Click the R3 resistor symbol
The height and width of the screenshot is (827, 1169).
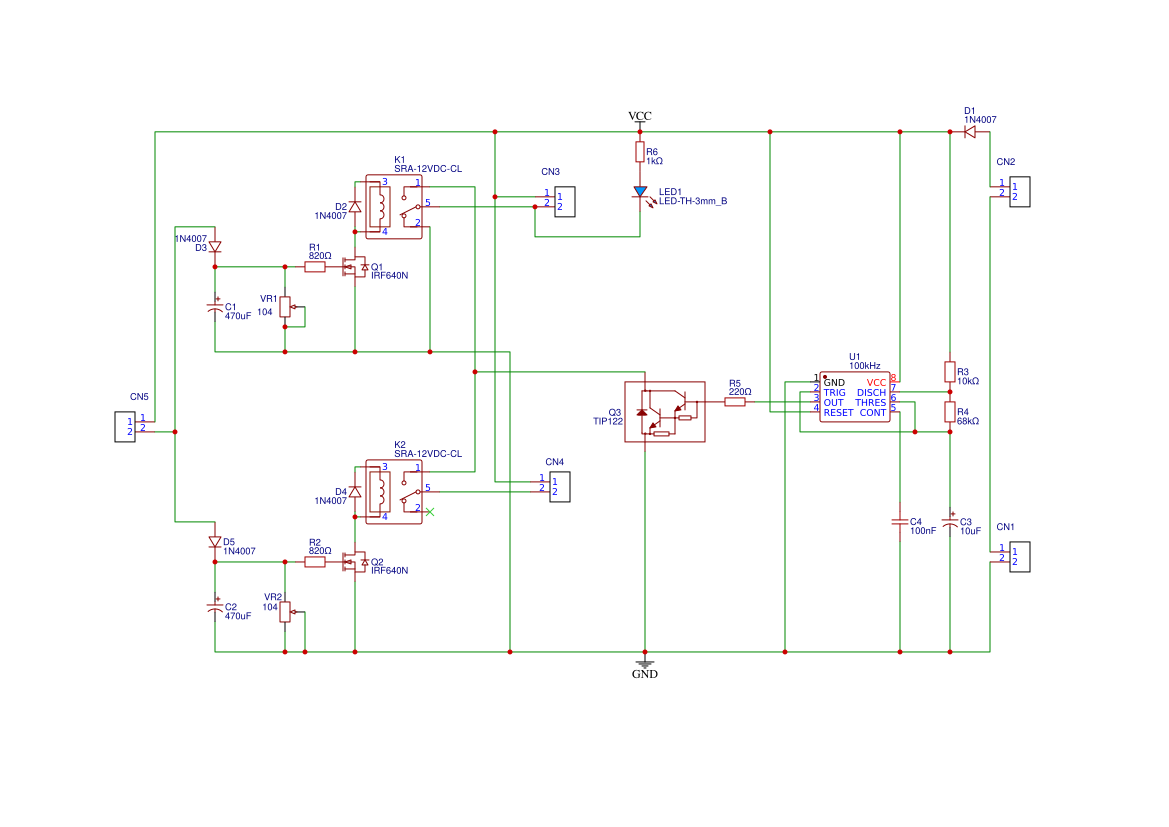coord(950,371)
